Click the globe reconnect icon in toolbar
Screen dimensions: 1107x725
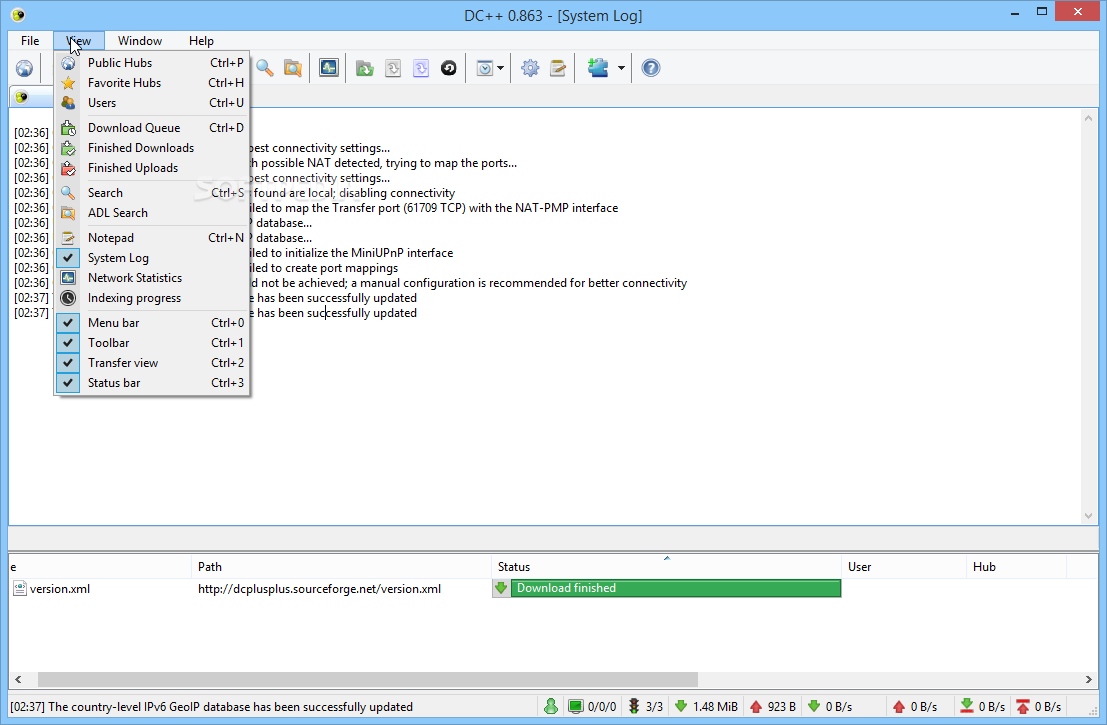(25, 68)
